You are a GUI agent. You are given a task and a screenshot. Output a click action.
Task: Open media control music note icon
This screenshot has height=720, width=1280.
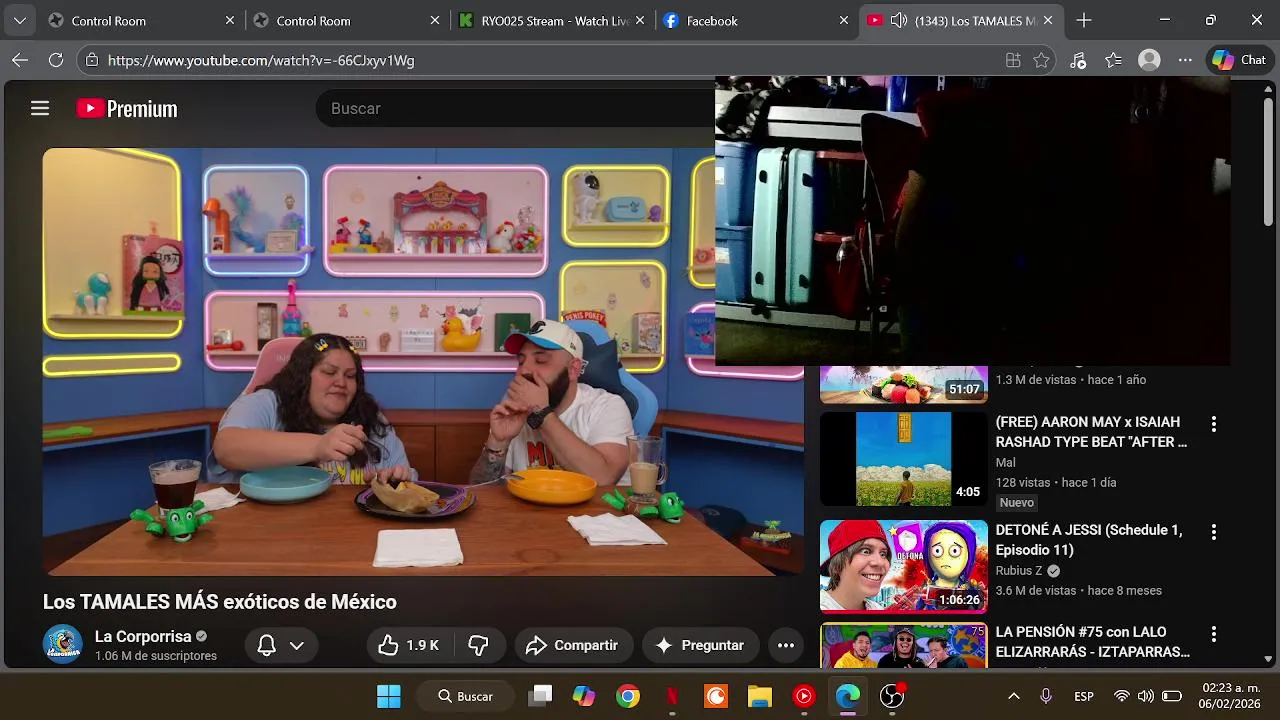(x=1078, y=60)
